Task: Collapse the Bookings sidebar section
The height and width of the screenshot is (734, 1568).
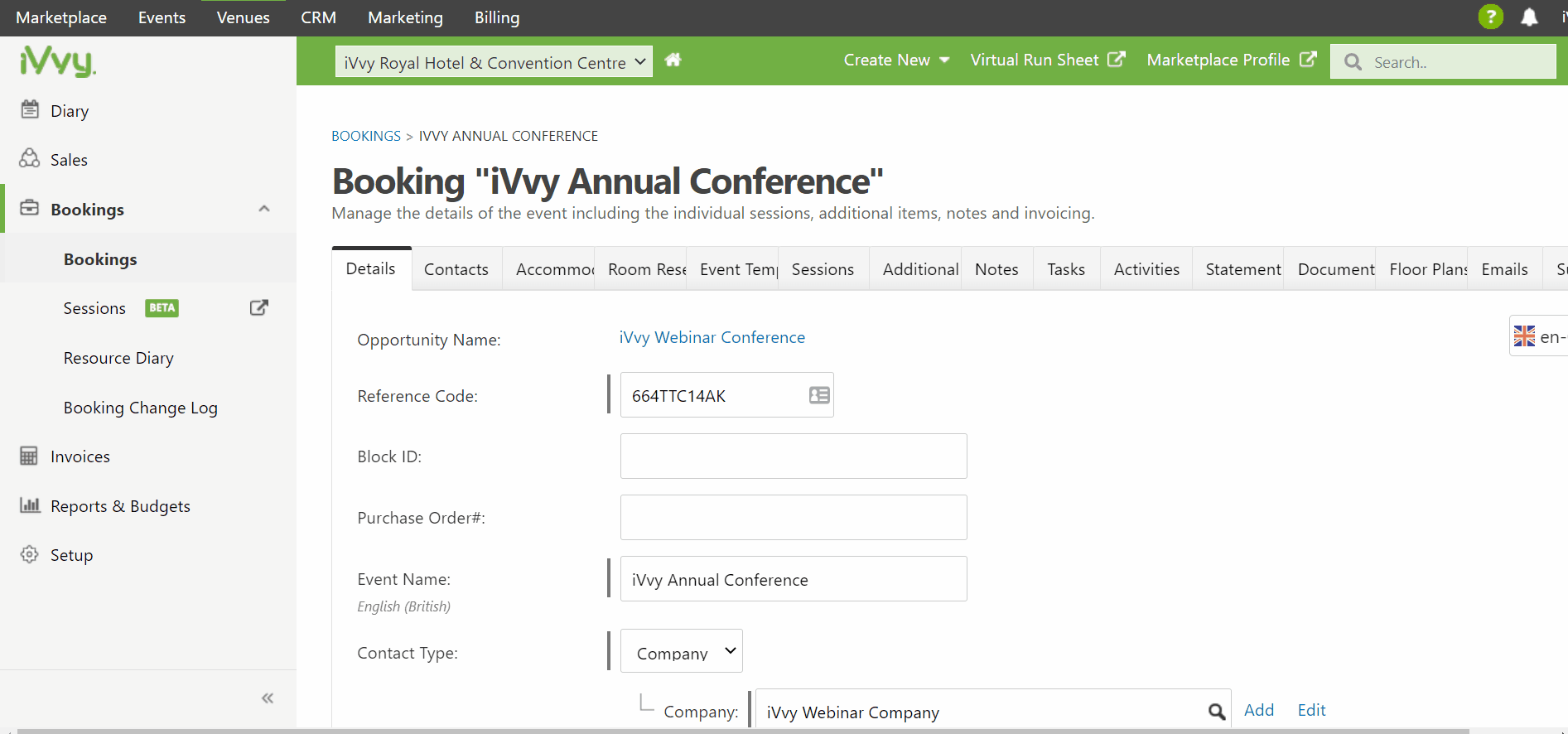Action: coord(264,209)
